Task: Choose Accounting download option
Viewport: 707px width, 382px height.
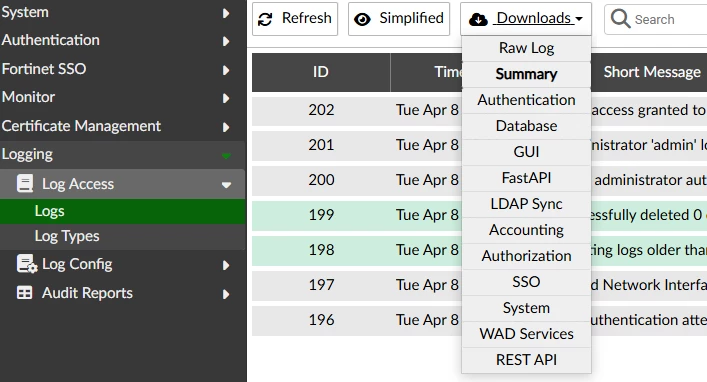Action: pyautogui.click(x=526, y=230)
